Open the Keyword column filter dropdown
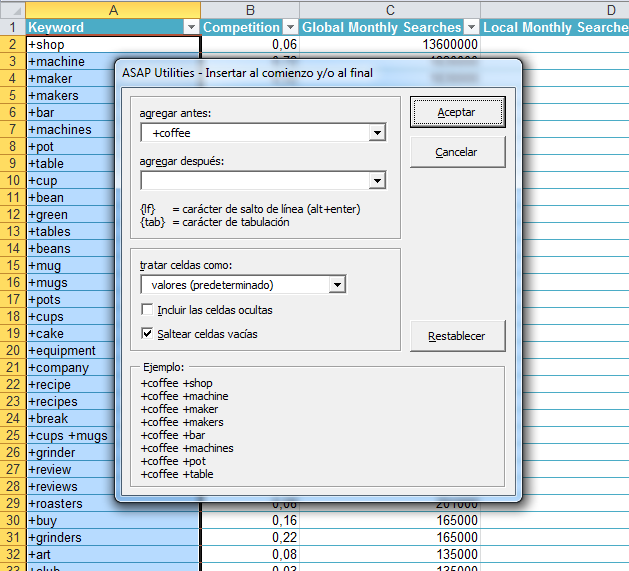Viewport: 629px width, 571px height. pos(191,27)
